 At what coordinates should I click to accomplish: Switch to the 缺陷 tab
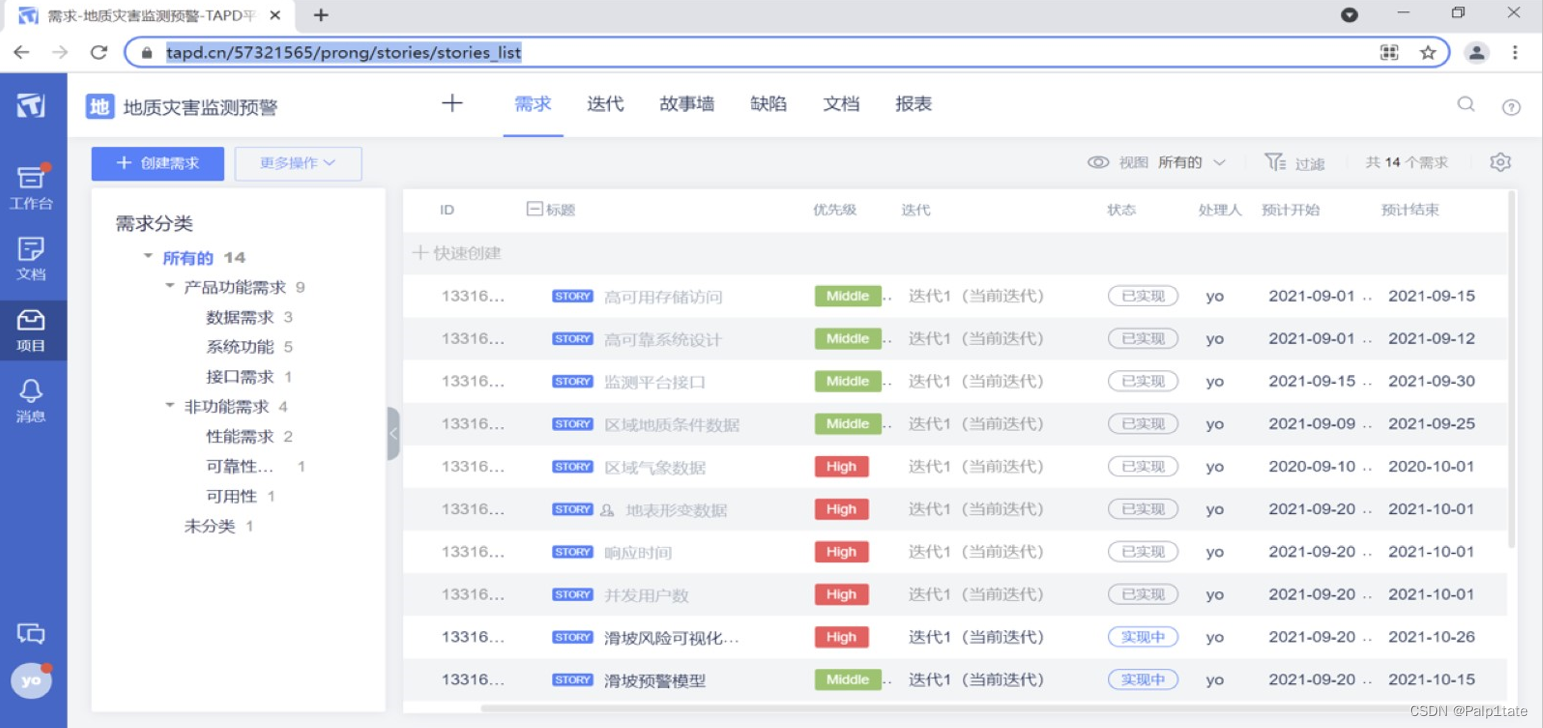point(768,104)
